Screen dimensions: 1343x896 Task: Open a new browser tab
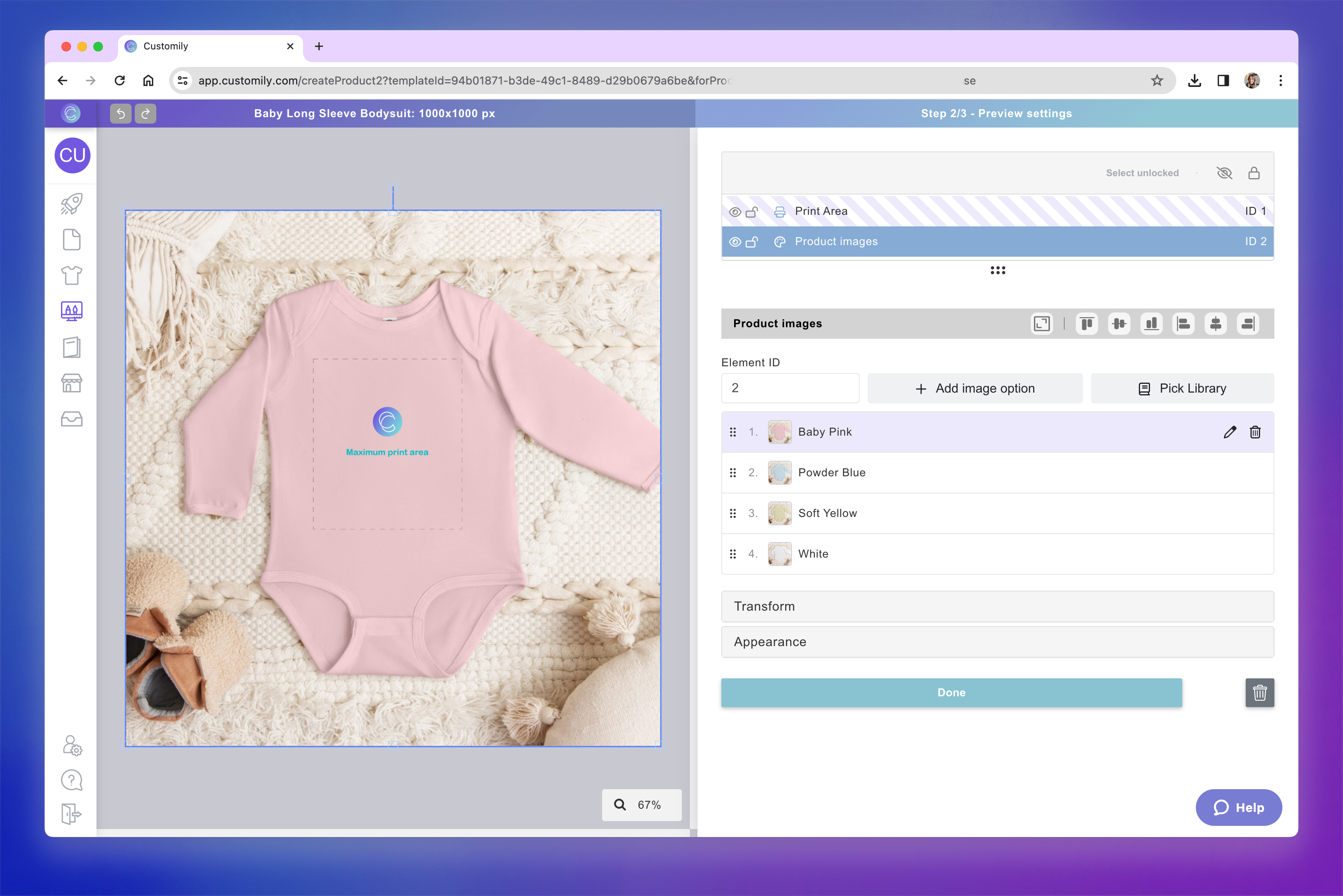[x=319, y=46]
